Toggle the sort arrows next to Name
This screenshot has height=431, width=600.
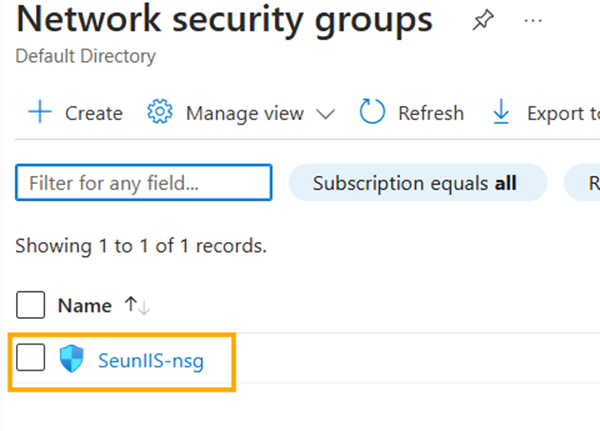137,305
